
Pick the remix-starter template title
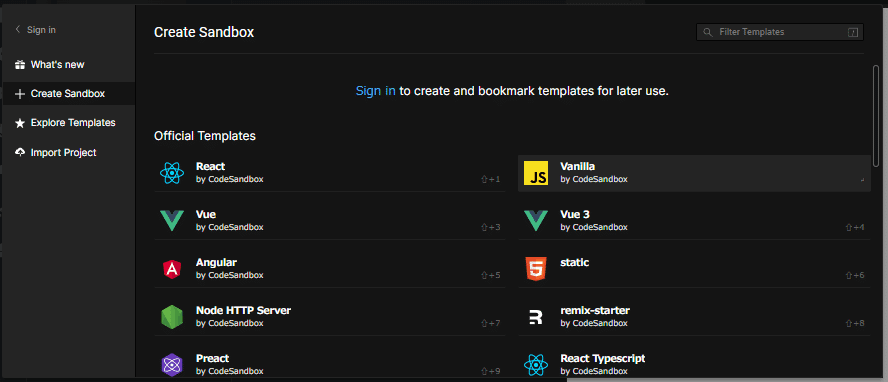click(595, 310)
